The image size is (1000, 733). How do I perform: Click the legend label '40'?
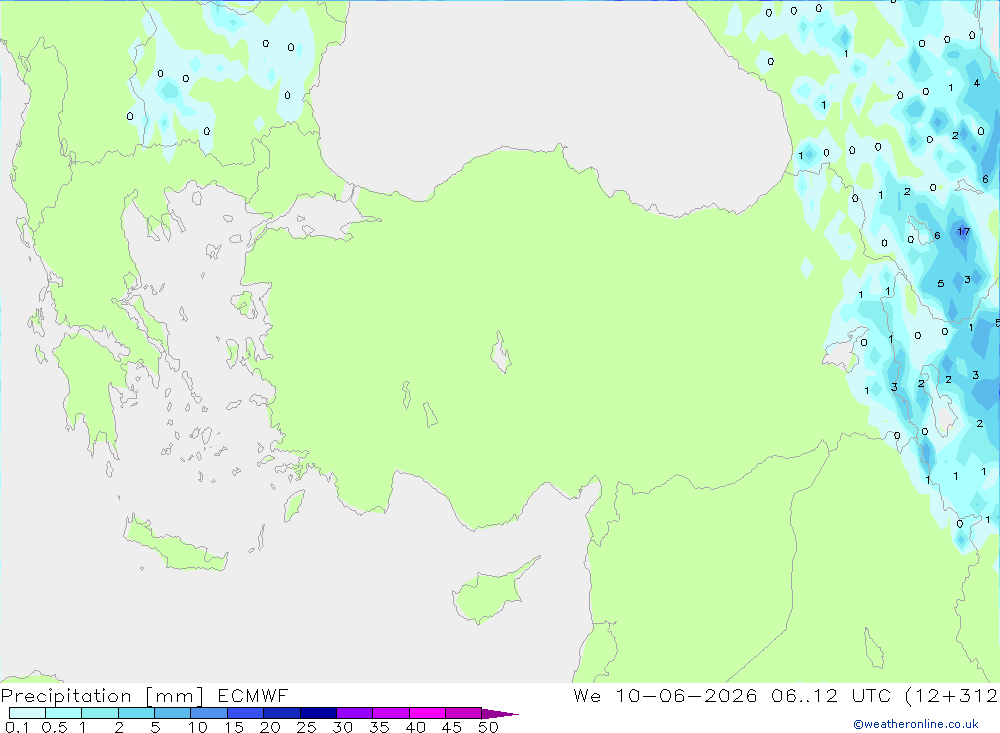[416, 727]
